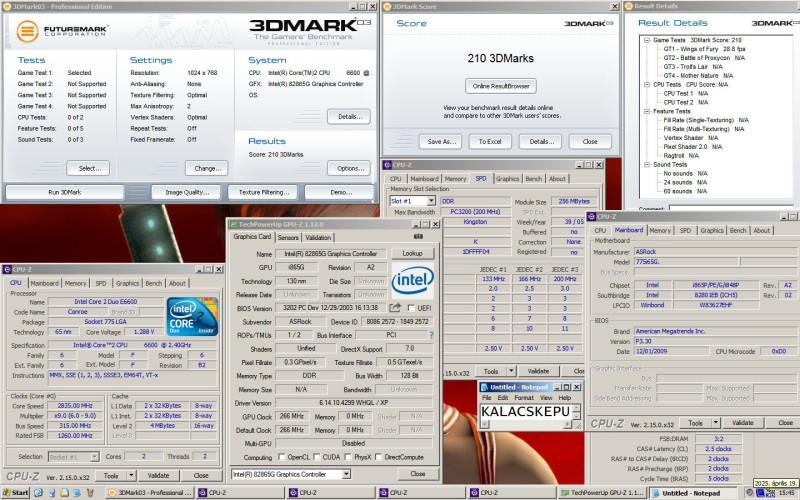Image resolution: width=800 pixels, height=500 pixels.
Task: Toggle the PhysX computing checkbox
Action: (348, 457)
